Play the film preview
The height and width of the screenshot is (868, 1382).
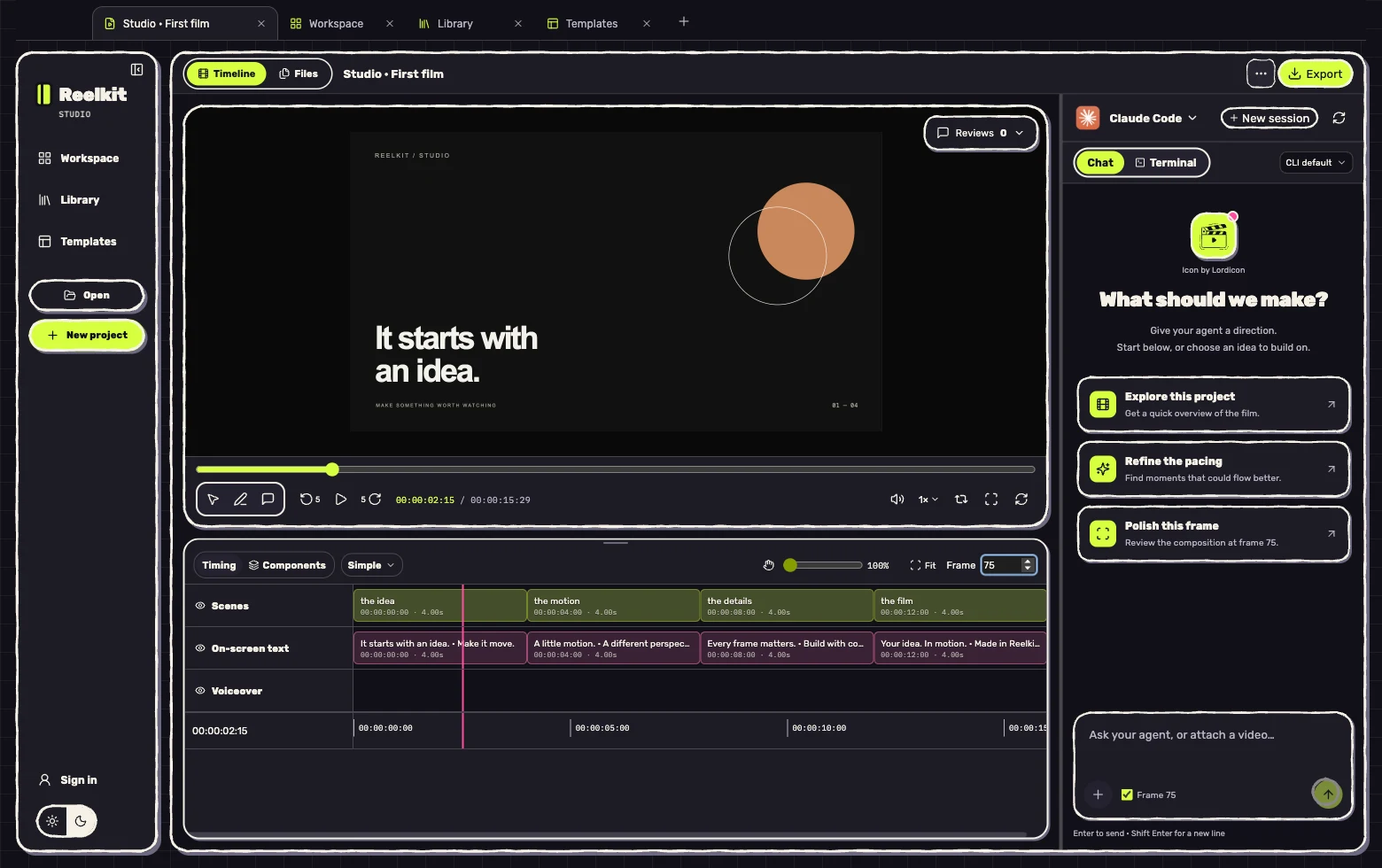pos(341,500)
